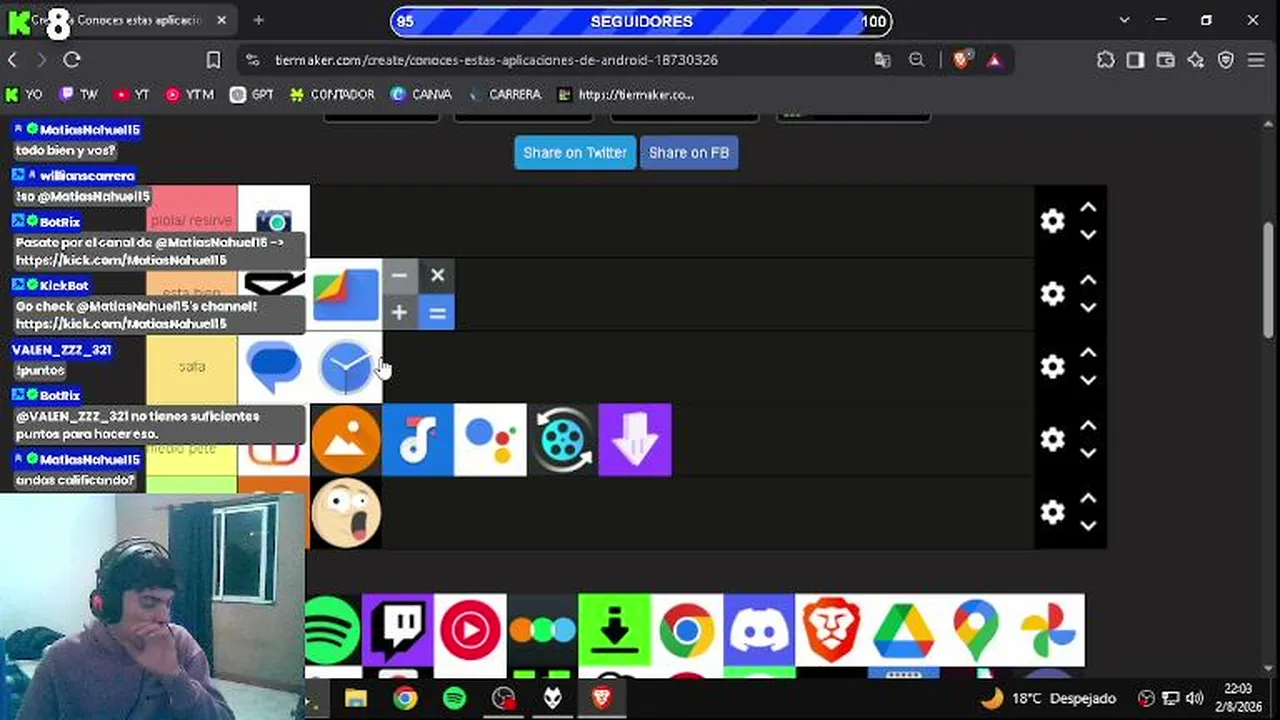Screen dimensions: 1280x720
Task: Show the browser sidebar panel
Action: coord(1135,60)
